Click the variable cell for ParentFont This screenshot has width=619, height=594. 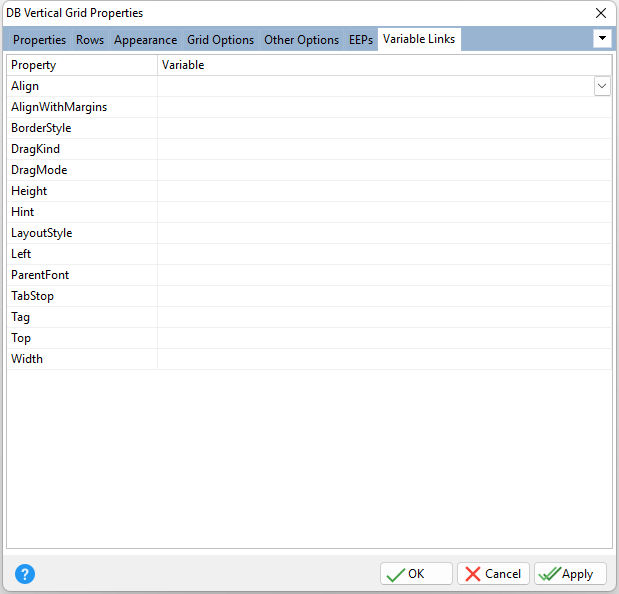[385, 275]
